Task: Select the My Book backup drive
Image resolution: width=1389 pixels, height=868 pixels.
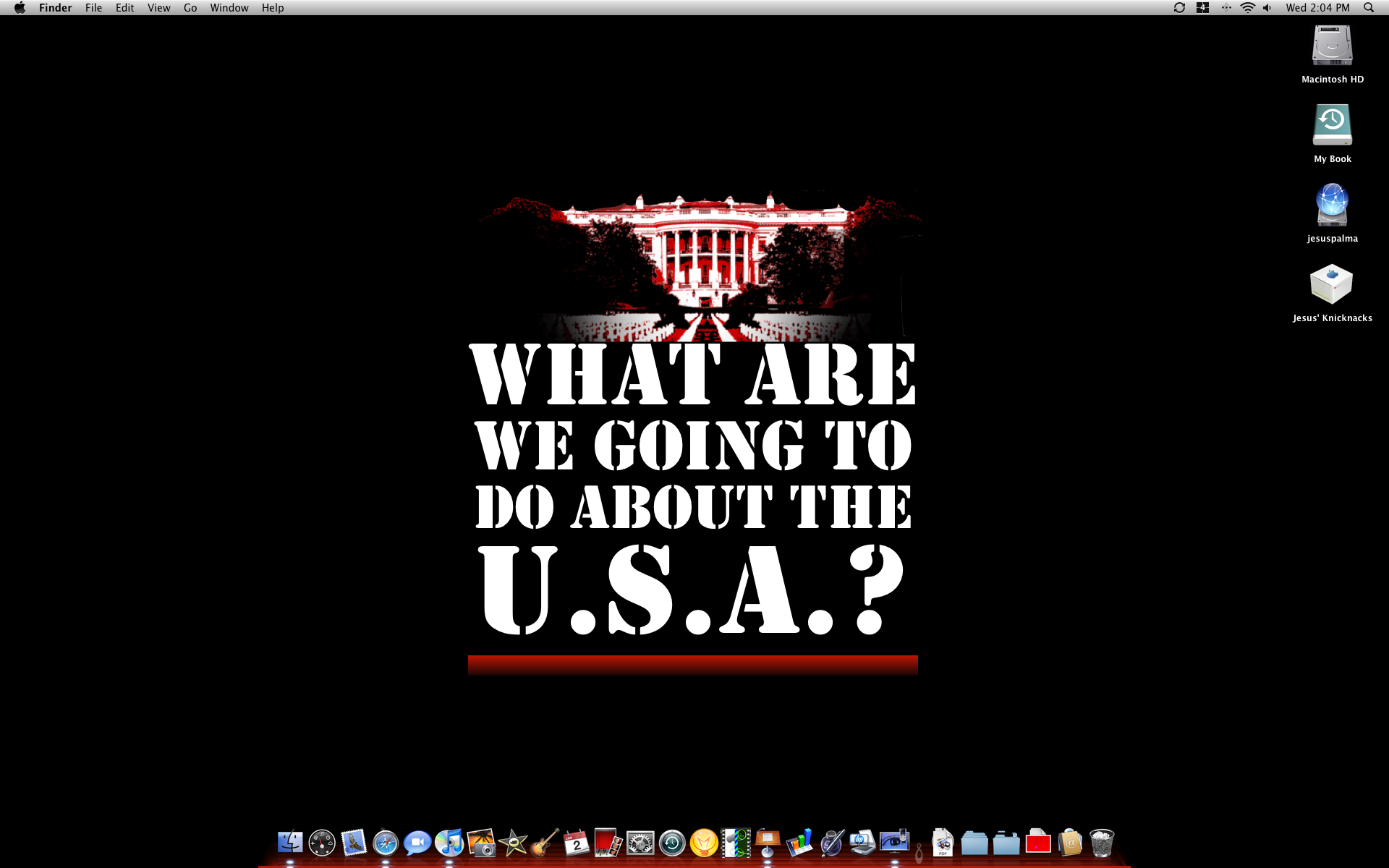Action: [x=1333, y=126]
